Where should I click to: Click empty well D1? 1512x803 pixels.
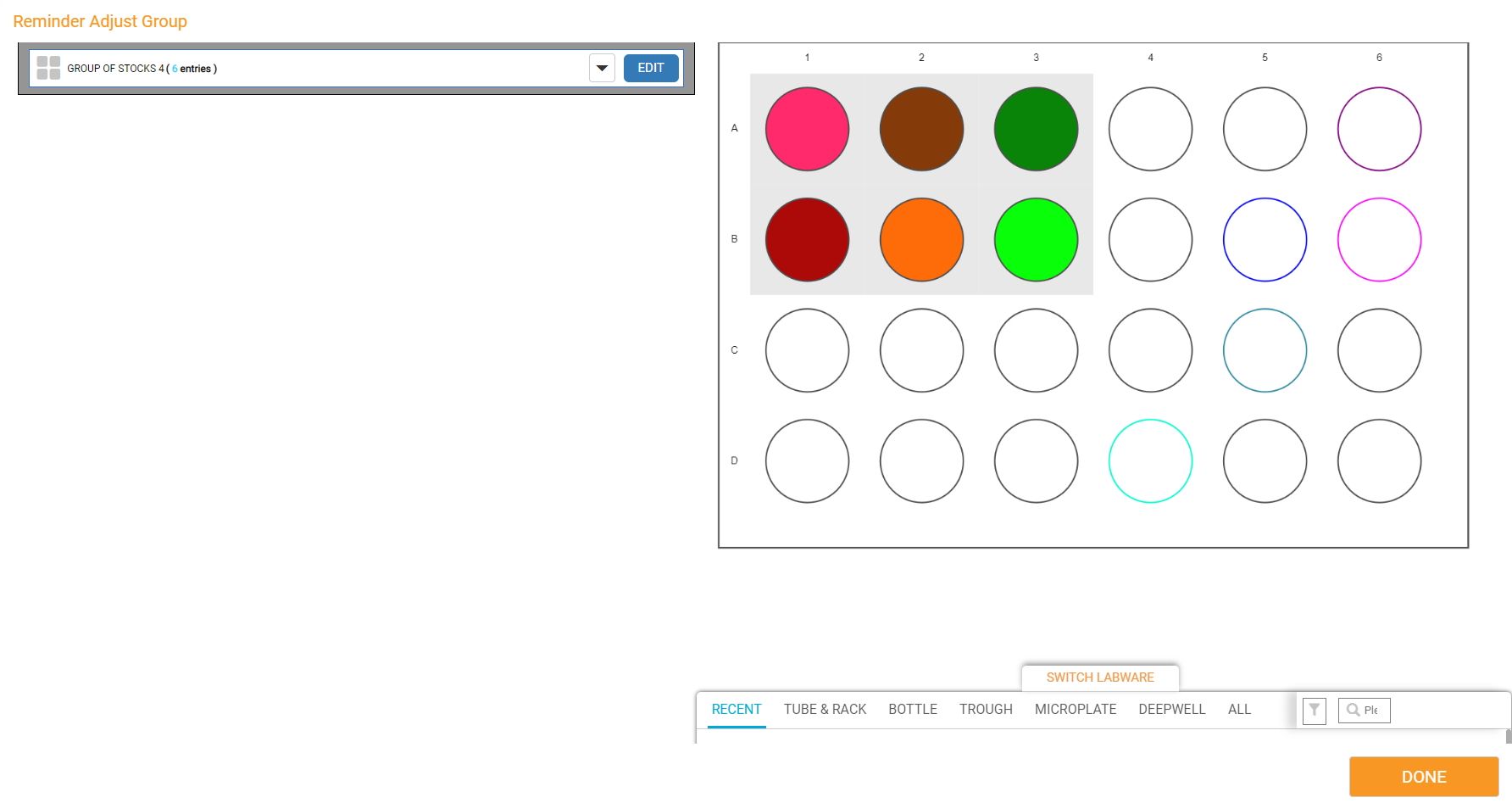(x=807, y=461)
